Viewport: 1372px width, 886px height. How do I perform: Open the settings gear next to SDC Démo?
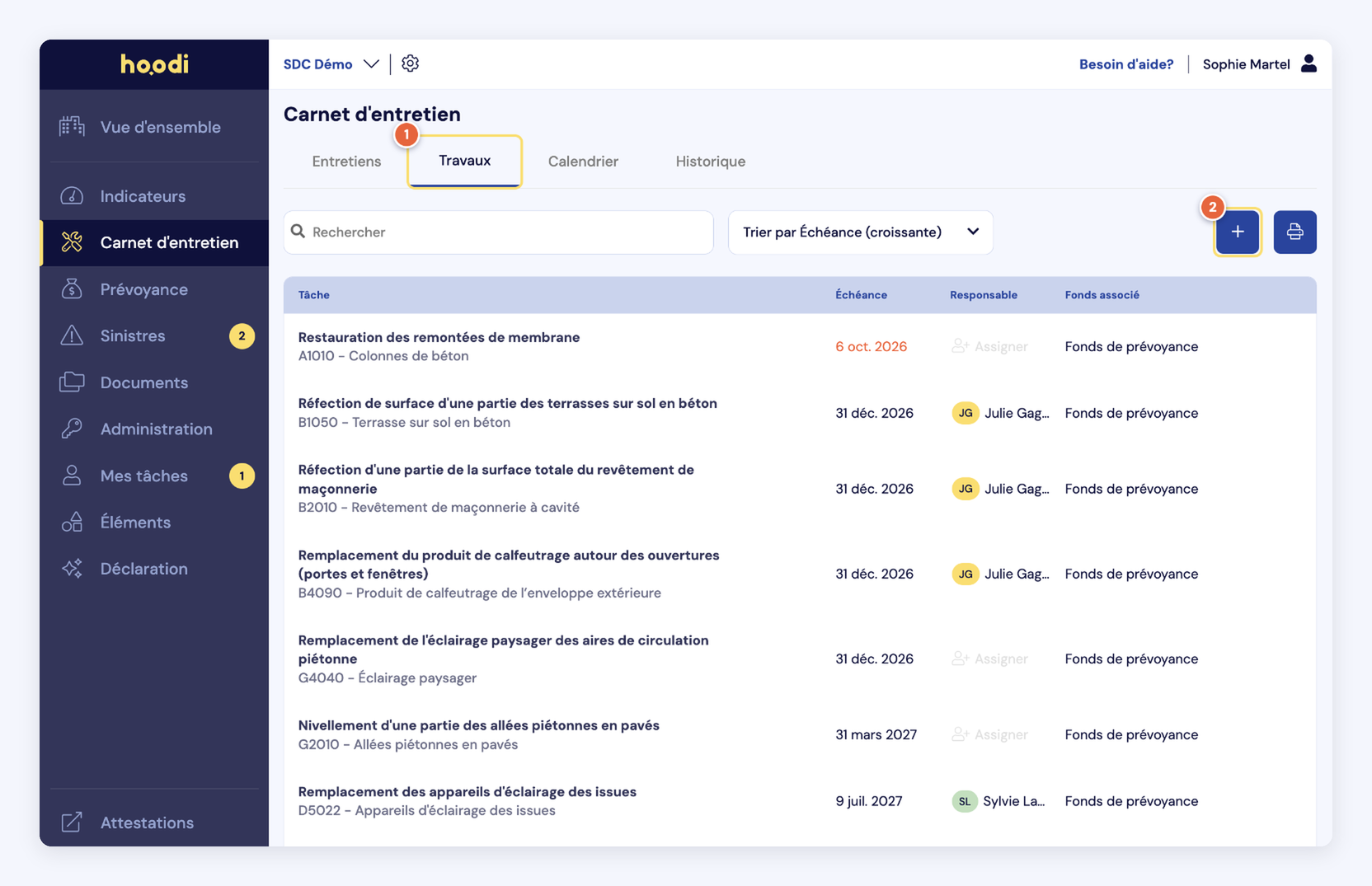(x=410, y=63)
